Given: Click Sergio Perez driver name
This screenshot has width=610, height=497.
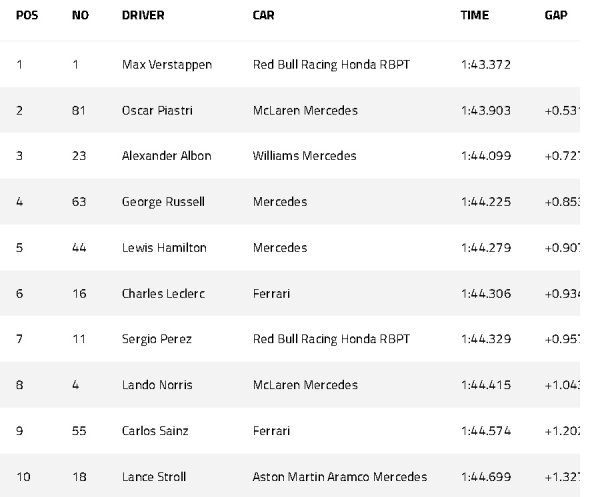Looking at the screenshot, I should [x=157, y=339].
